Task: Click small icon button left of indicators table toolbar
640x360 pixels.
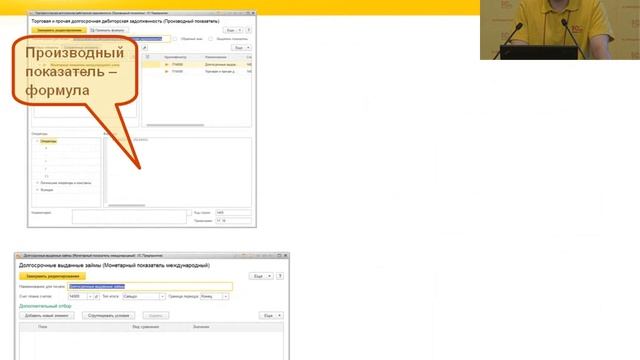Action: tap(144, 48)
